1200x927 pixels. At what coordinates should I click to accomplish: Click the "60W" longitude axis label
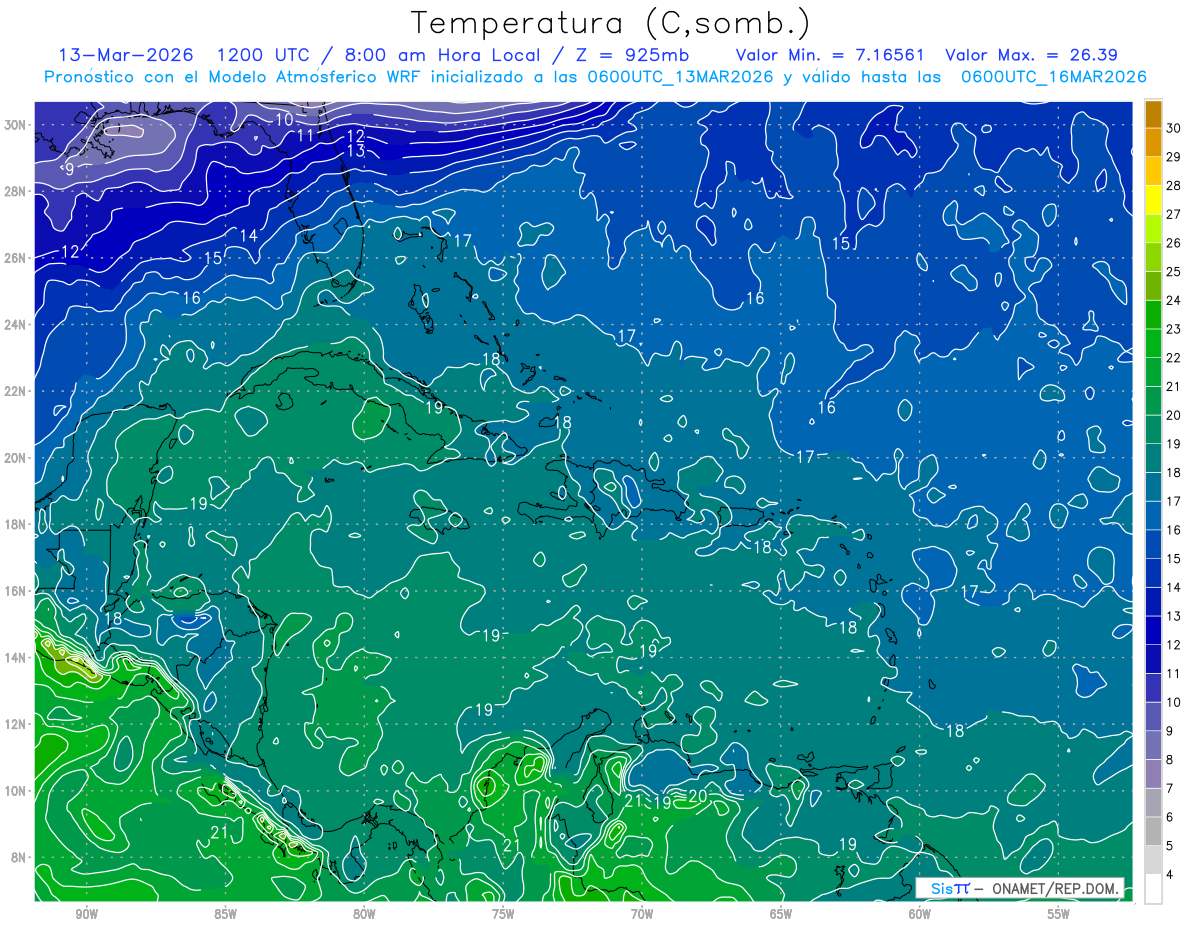point(919,914)
